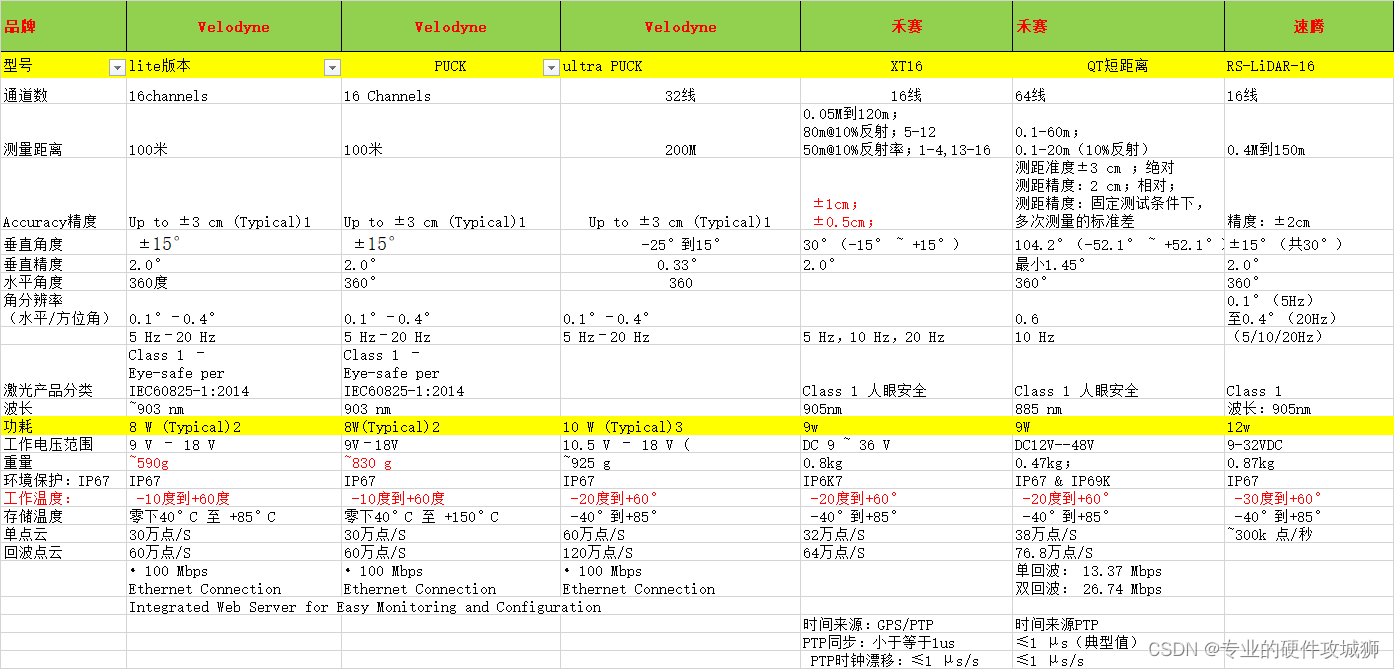Select the Velodyne header above ultra PUCK
Viewport: 1394px width, 669px height.
(x=680, y=27)
